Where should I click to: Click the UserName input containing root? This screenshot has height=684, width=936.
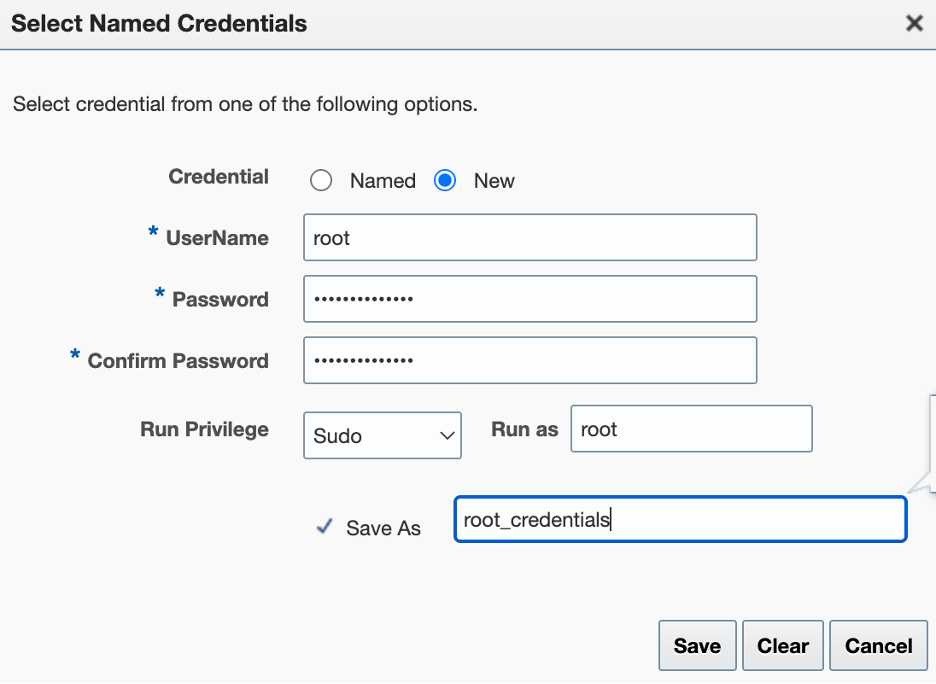click(529, 238)
